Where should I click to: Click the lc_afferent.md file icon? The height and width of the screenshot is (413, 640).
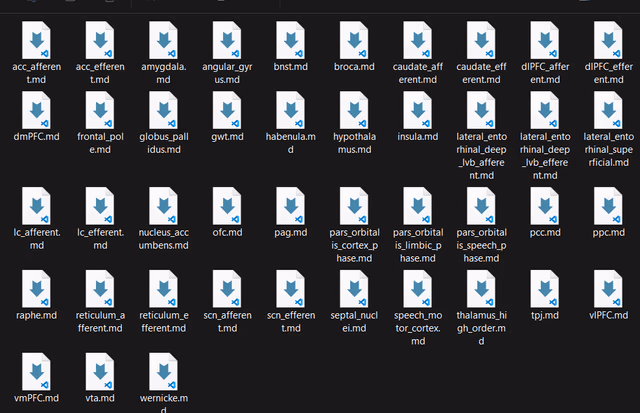coord(36,206)
